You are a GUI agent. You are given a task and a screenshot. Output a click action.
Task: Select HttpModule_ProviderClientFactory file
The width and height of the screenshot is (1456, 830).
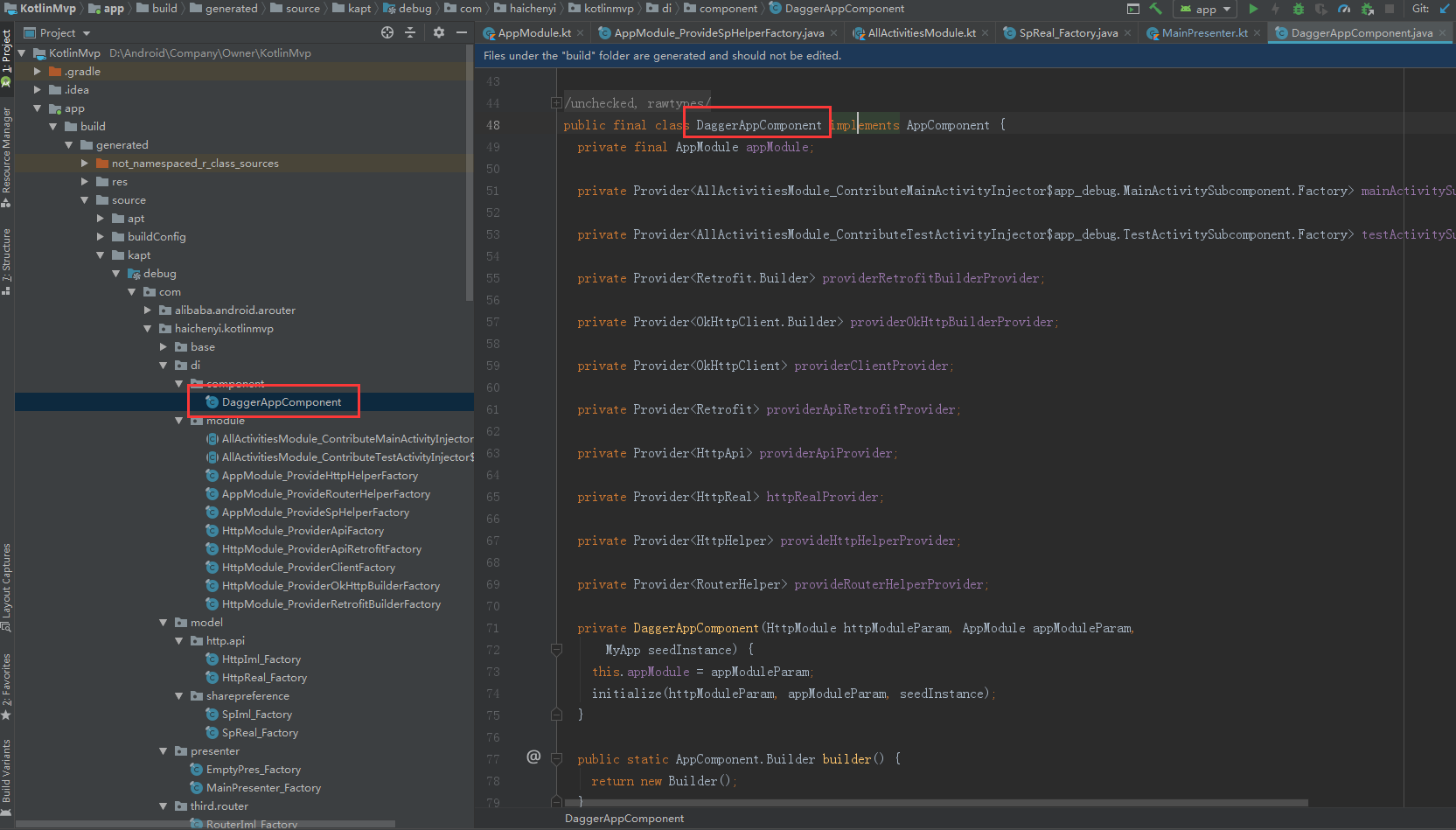309,568
